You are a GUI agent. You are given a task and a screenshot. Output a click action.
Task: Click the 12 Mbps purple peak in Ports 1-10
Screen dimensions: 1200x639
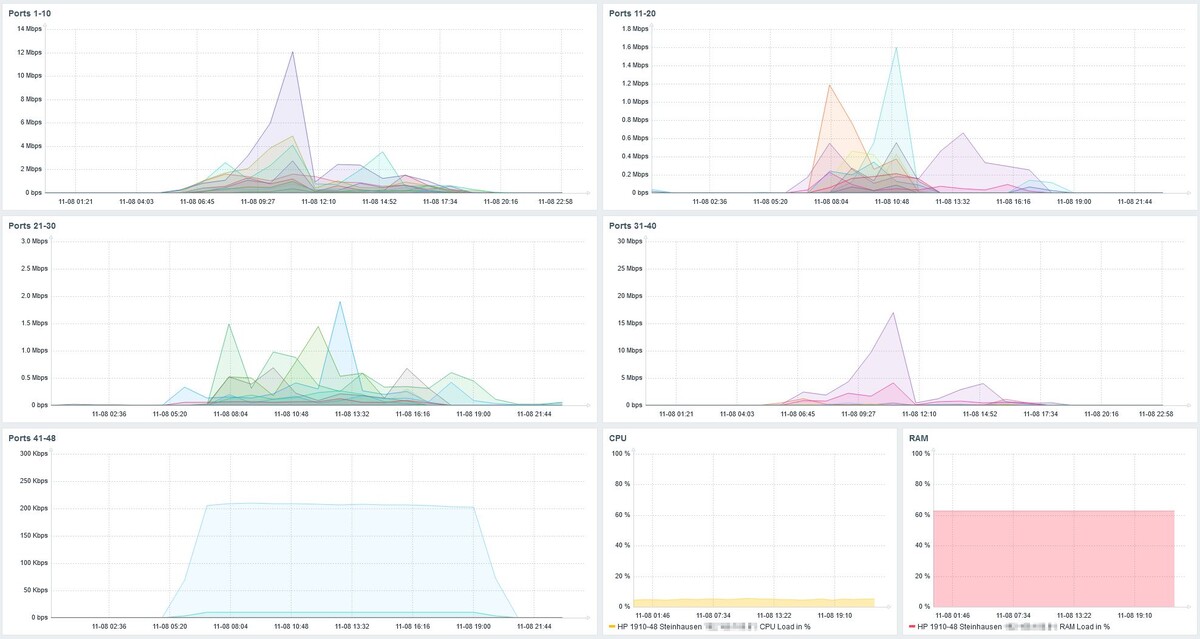tap(293, 53)
